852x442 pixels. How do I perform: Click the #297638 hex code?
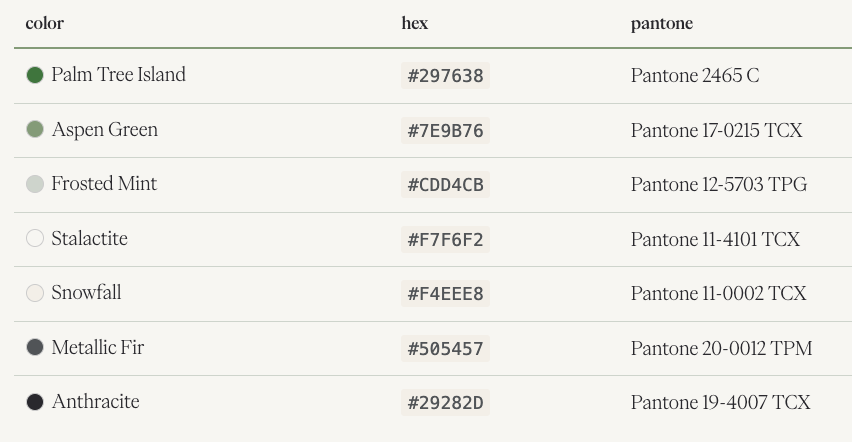pos(445,76)
